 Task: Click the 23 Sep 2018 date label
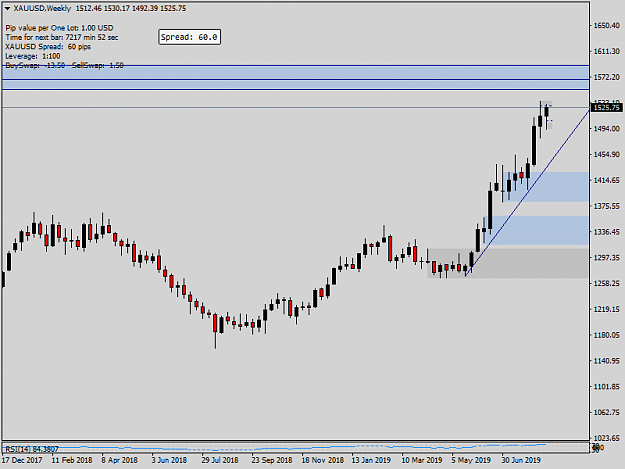(272, 460)
